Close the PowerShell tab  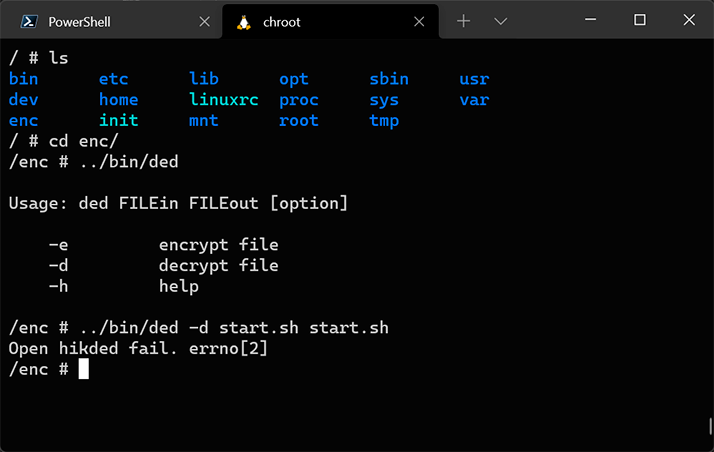click(205, 21)
